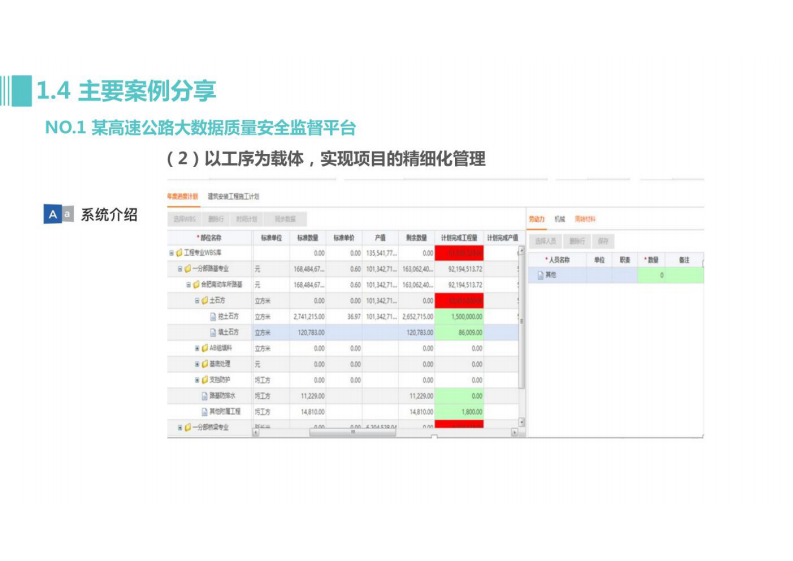Image resolution: width=793 pixels, height=561 pixels.
Task: Click document icon beside 填土石方
Action: click(x=213, y=332)
